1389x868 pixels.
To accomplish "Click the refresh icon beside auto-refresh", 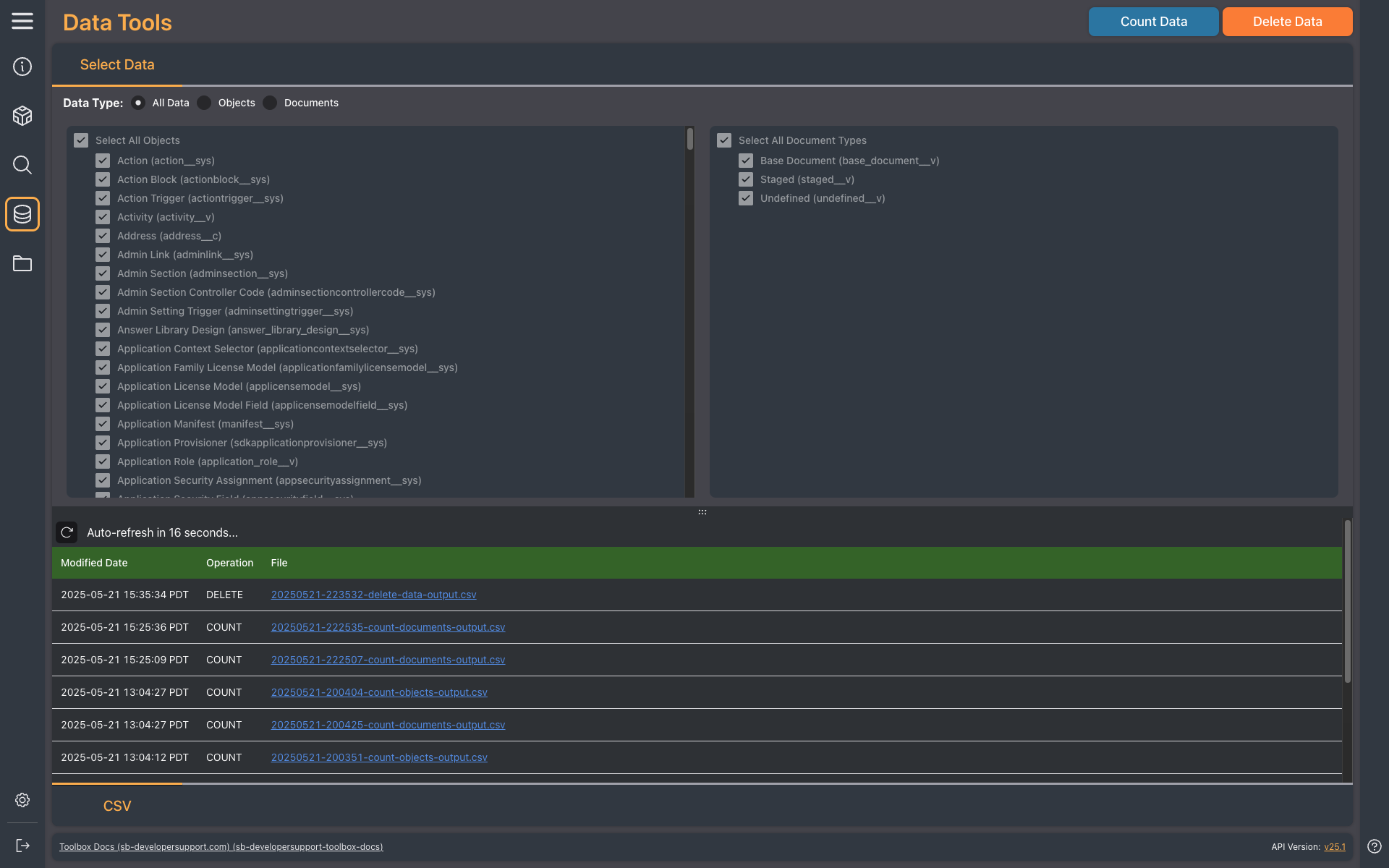I will coord(67,532).
